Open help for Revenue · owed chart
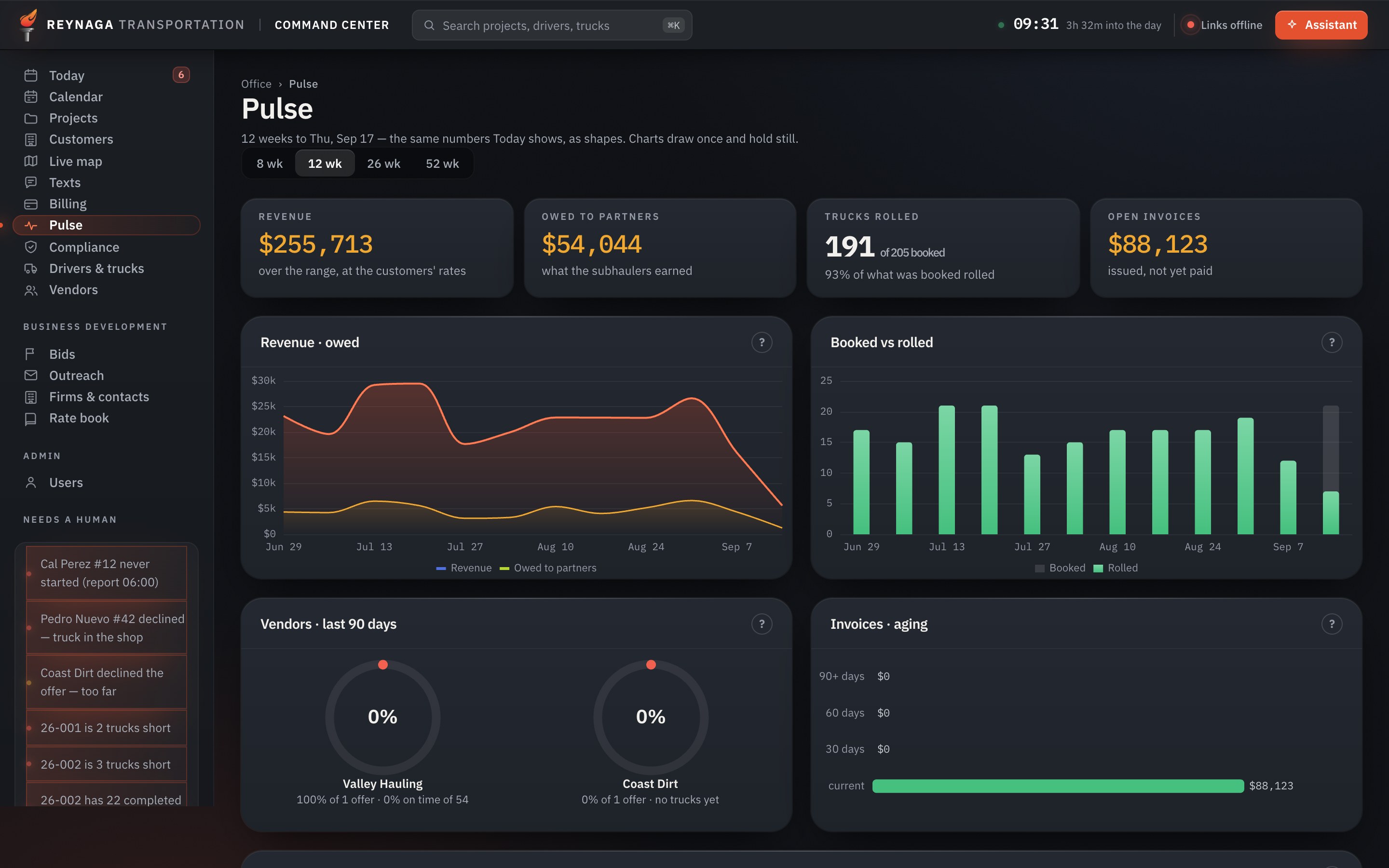The width and height of the screenshot is (1389, 868). tap(762, 343)
